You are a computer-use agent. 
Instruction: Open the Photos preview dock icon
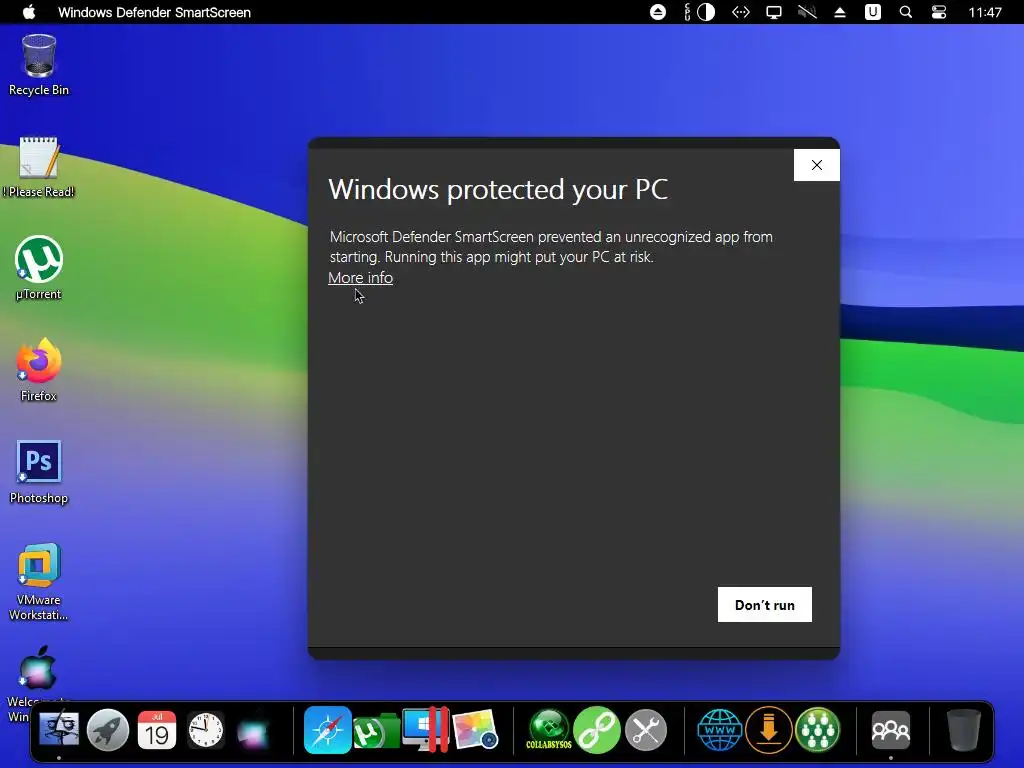[x=475, y=729]
